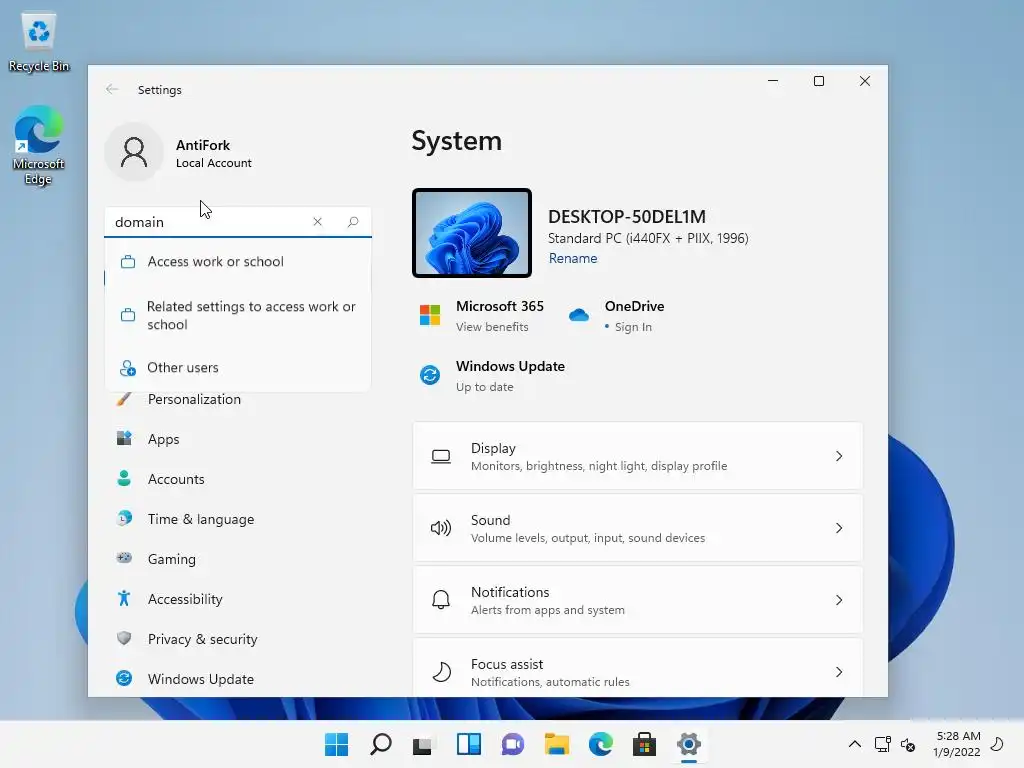
Task: Select Access work or school search result
Action: [x=238, y=261]
